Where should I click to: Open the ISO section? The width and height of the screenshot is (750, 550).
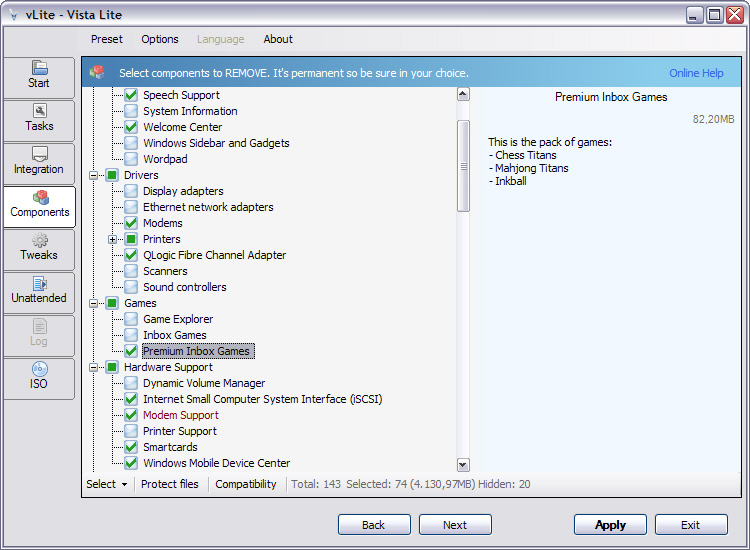pos(39,379)
